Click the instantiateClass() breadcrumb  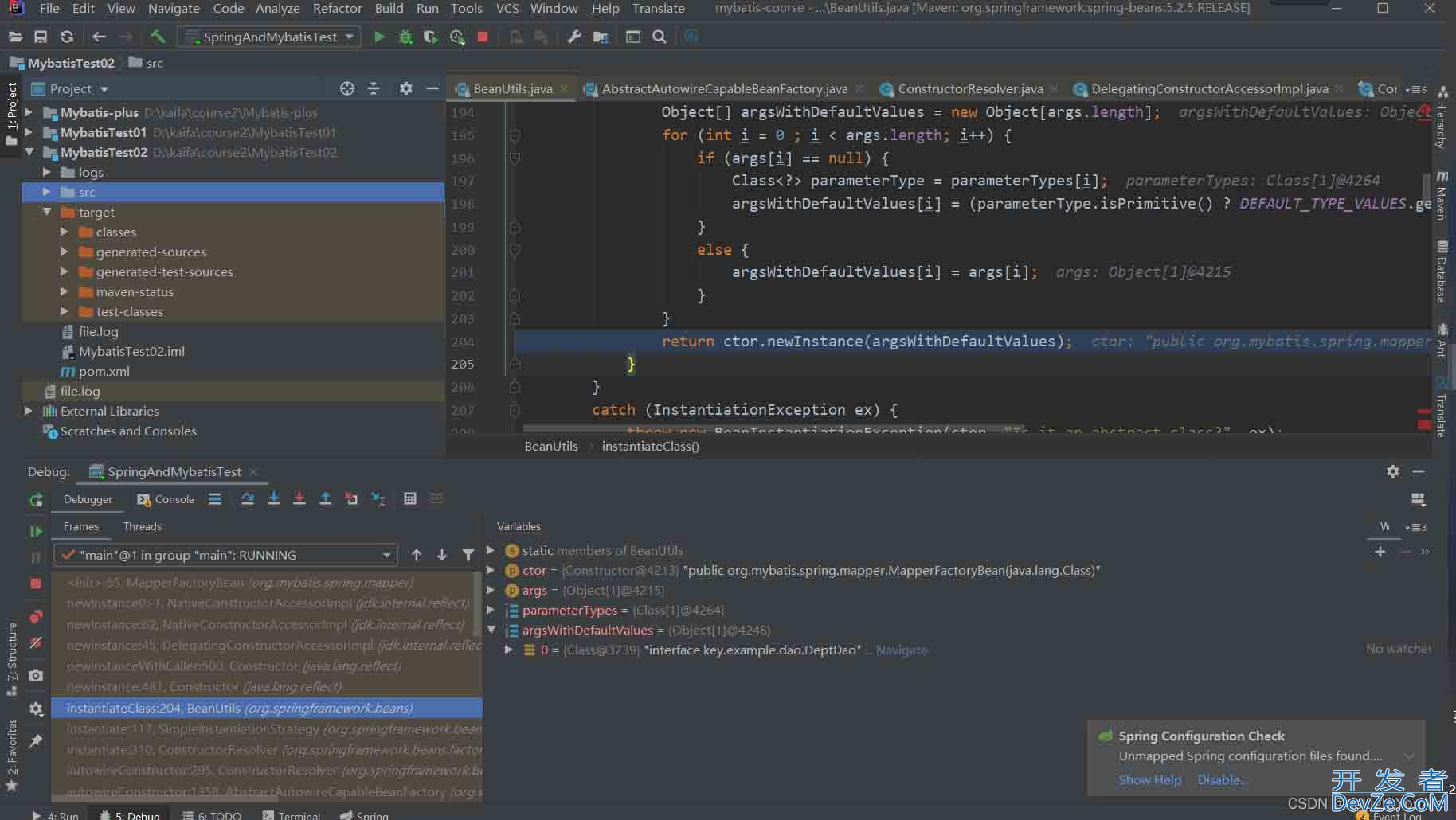click(x=650, y=446)
